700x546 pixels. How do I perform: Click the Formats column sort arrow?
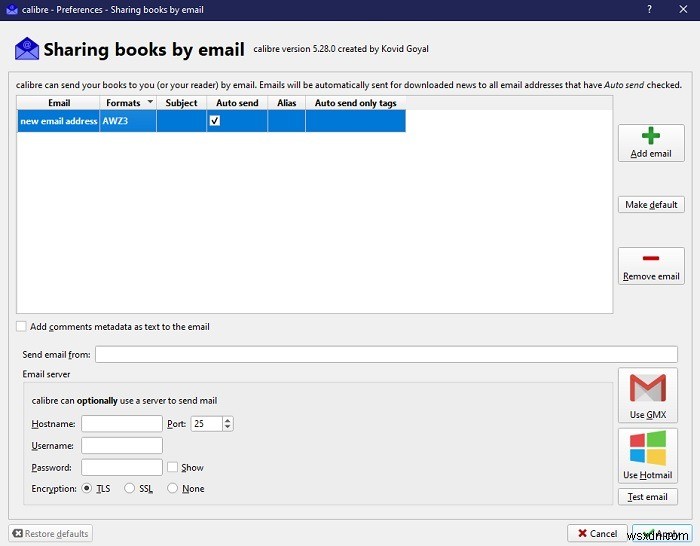coord(150,102)
